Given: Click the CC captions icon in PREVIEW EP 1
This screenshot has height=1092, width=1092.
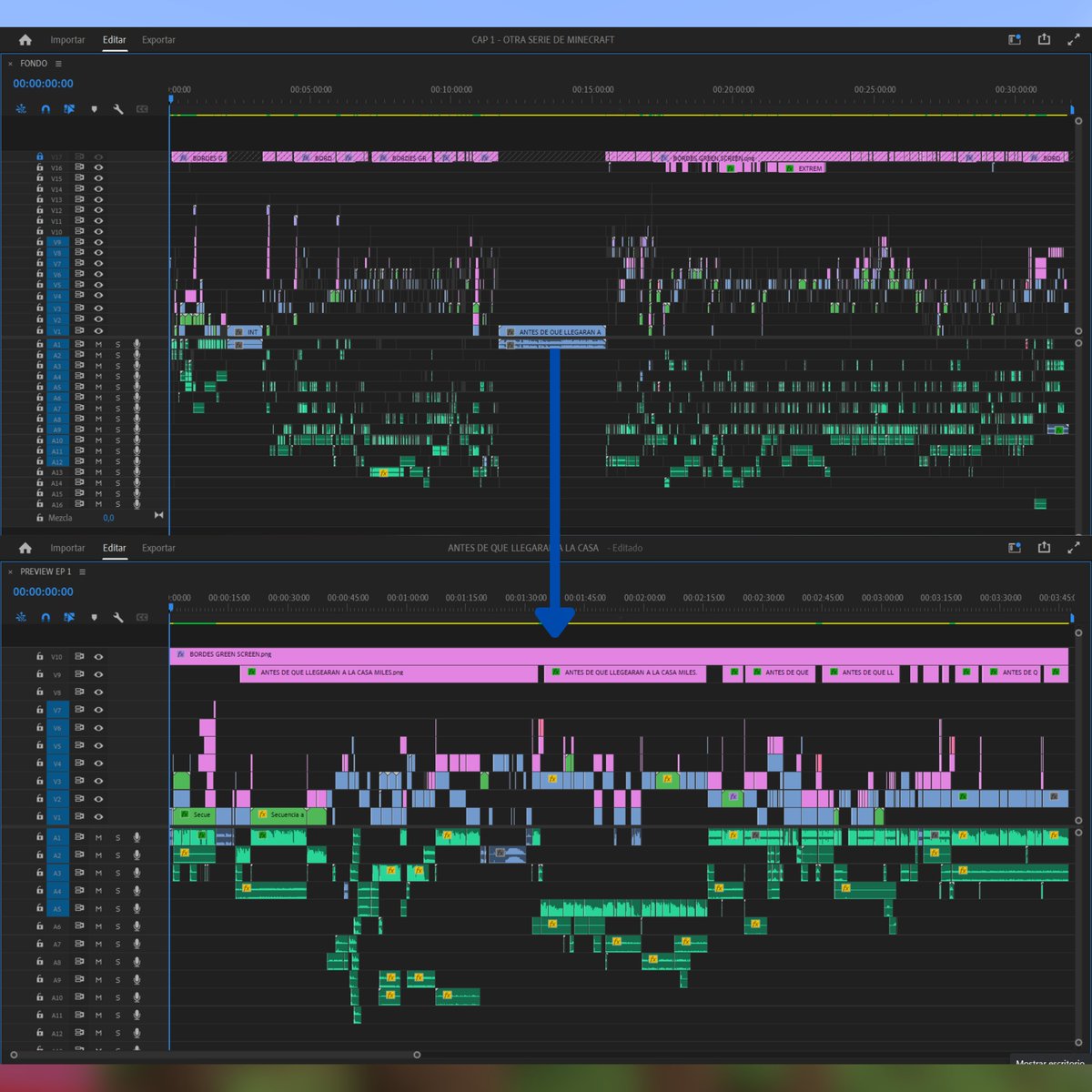Looking at the screenshot, I should click(x=142, y=617).
